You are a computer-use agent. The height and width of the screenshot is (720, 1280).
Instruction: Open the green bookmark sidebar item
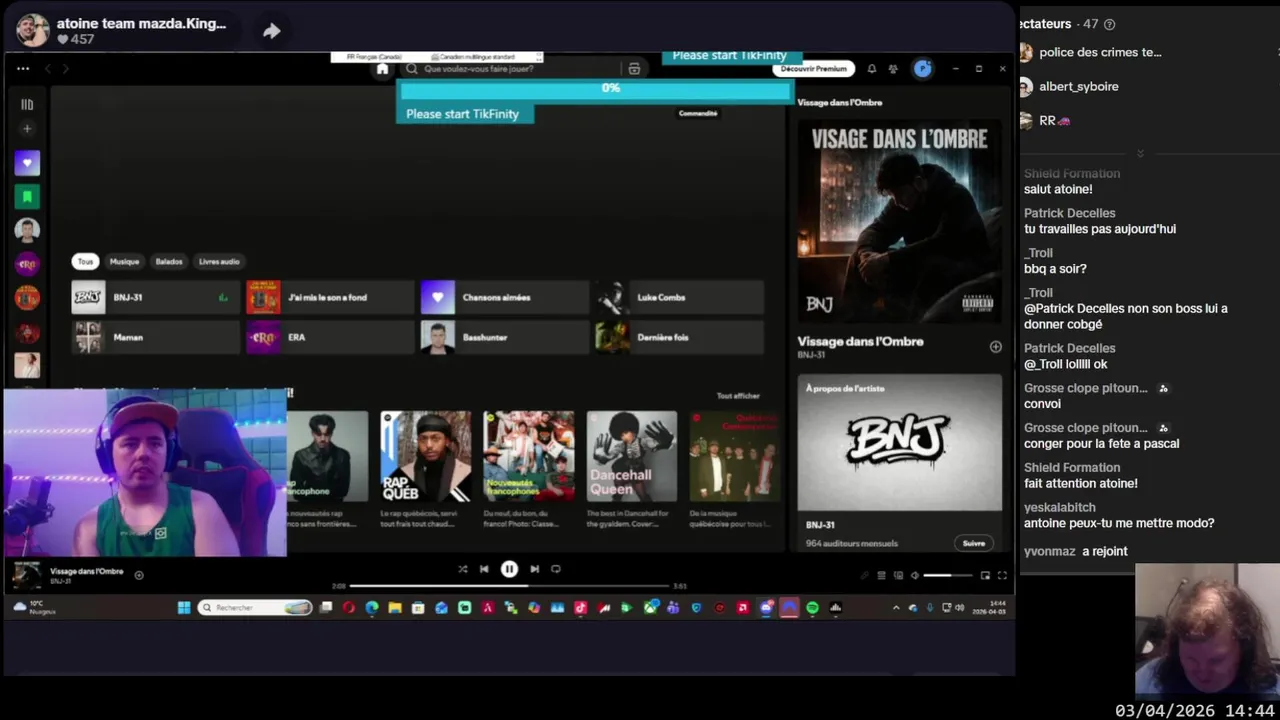pyautogui.click(x=27, y=197)
